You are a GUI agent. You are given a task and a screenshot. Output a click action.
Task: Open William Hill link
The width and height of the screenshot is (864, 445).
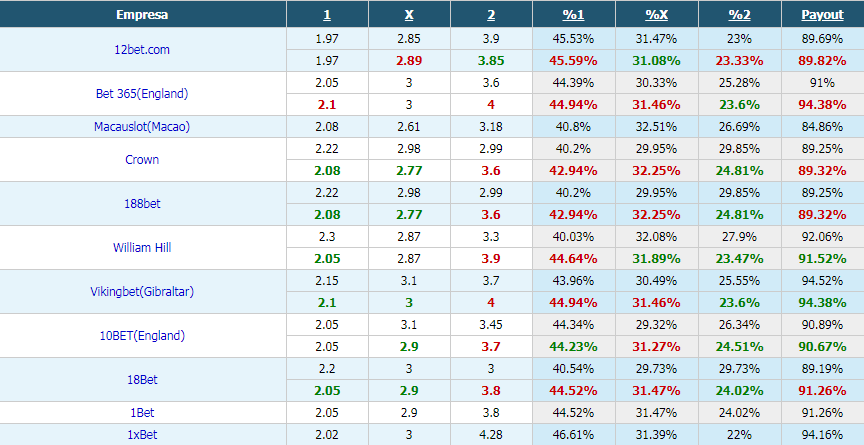142,248
